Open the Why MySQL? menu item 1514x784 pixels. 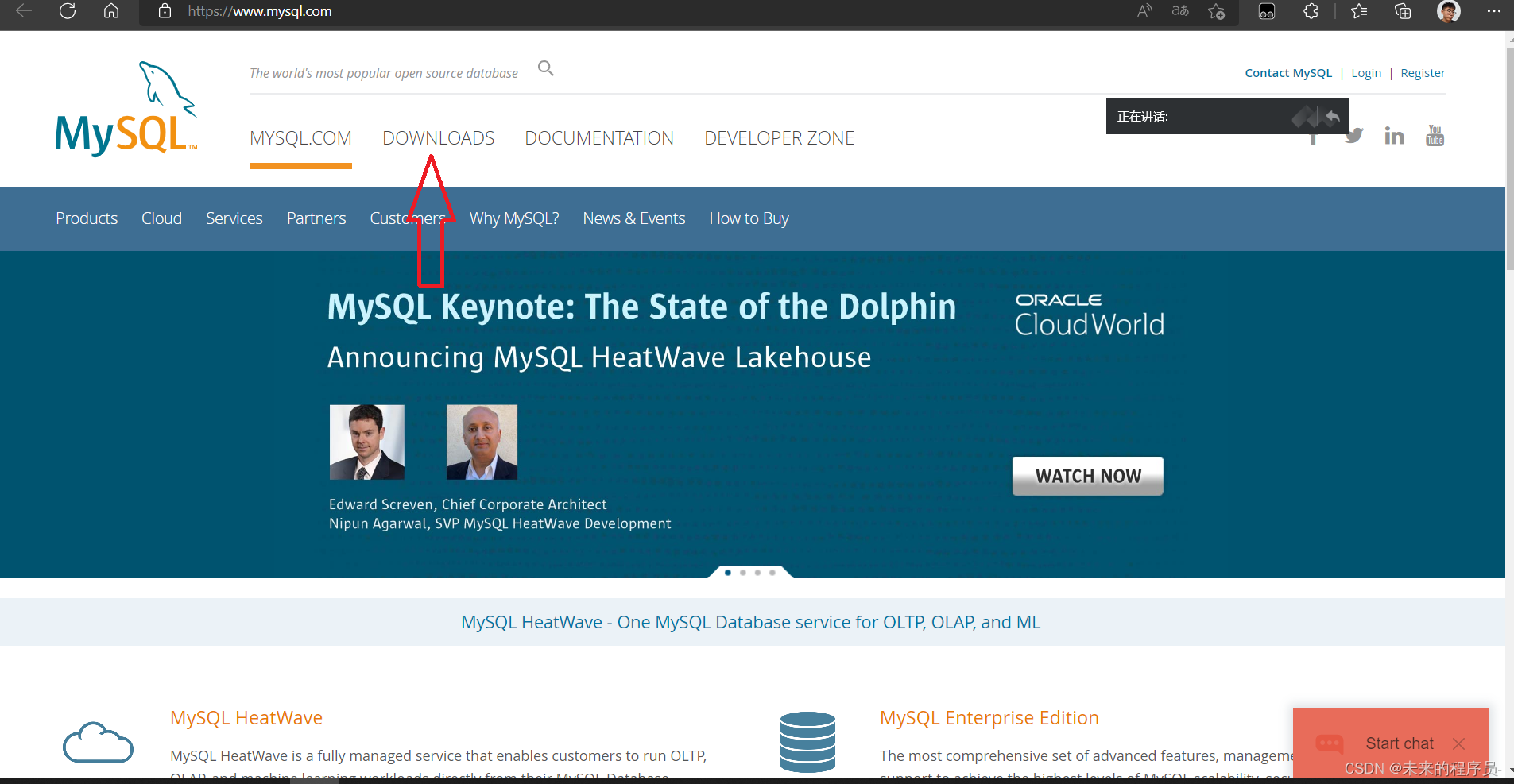pos(514,218)
